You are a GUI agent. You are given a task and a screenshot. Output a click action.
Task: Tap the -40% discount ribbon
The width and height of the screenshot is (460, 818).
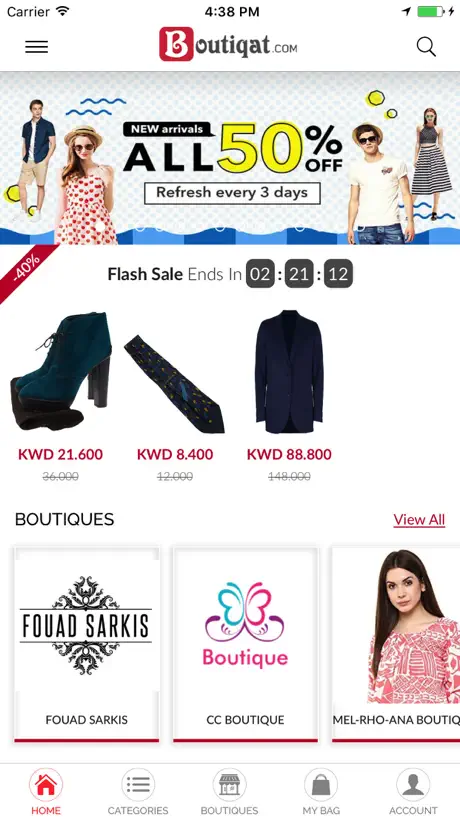[27, 271]
